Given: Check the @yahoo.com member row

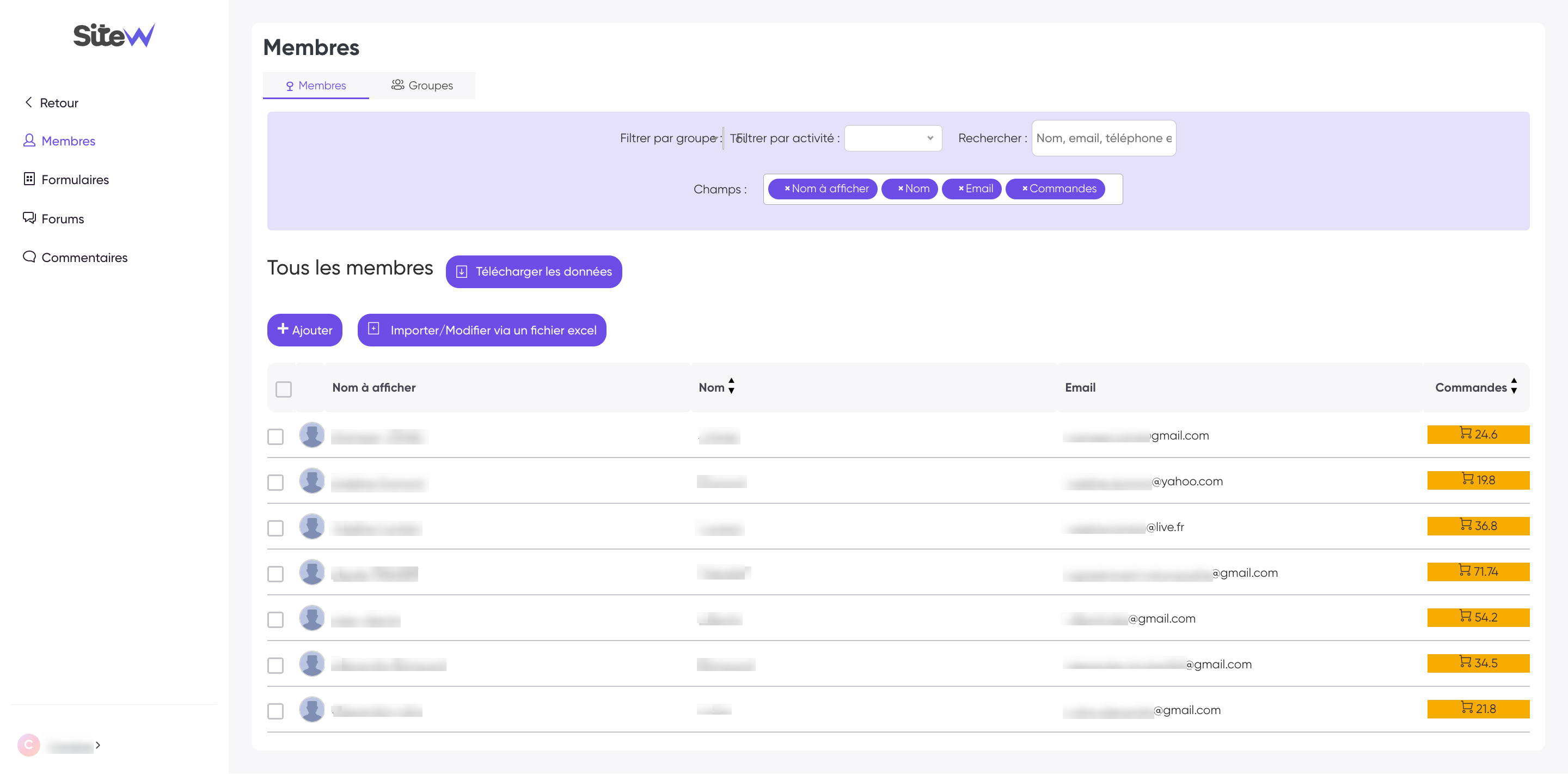Looking at the screenshot, I should (275, 482).
